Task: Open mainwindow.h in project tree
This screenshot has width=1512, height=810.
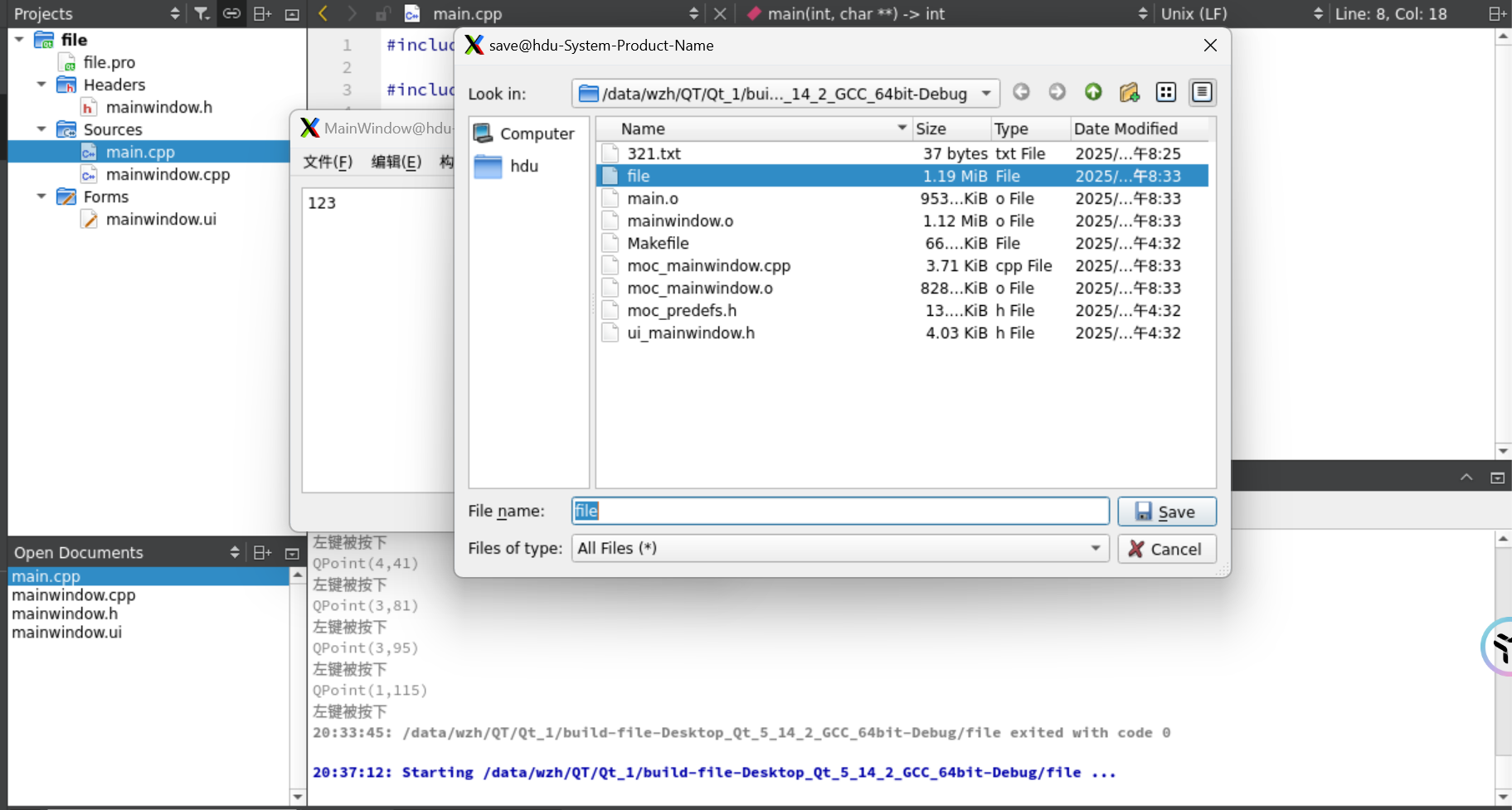Action: click(158, 107)
